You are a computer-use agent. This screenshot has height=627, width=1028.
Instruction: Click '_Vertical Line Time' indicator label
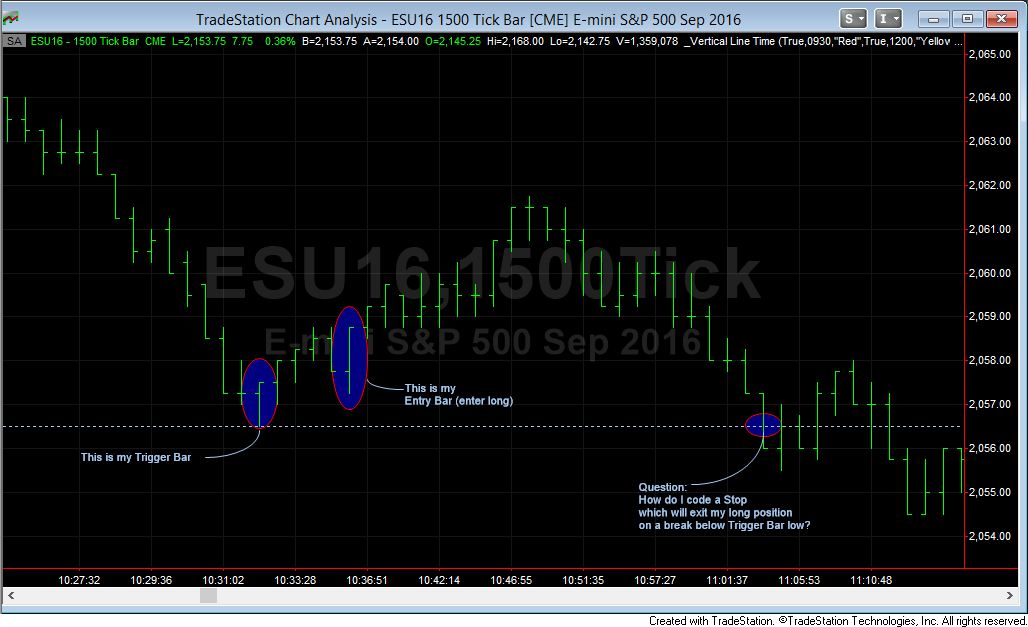730,41
